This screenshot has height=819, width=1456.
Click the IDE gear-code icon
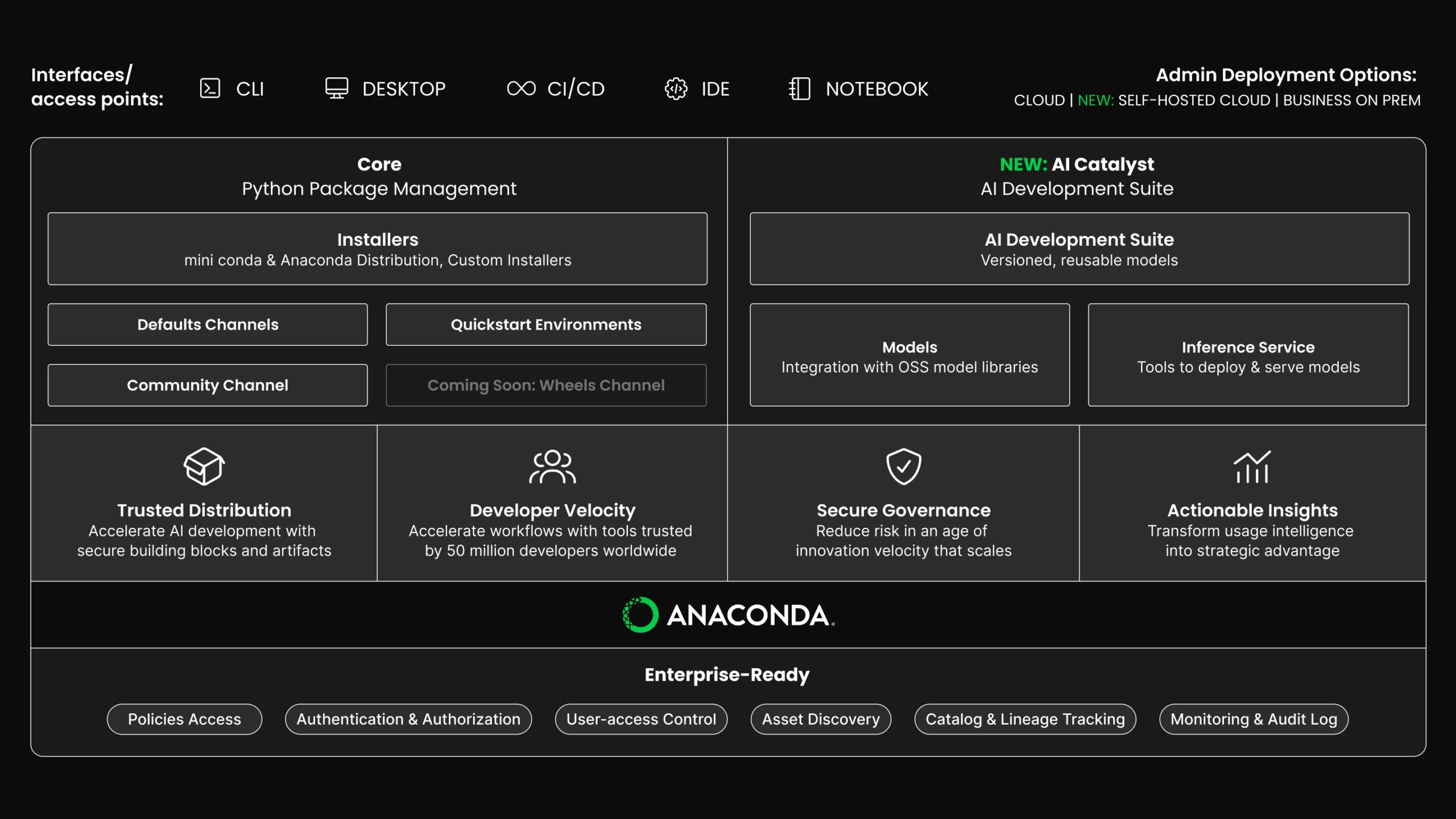[x=676, y=88]
